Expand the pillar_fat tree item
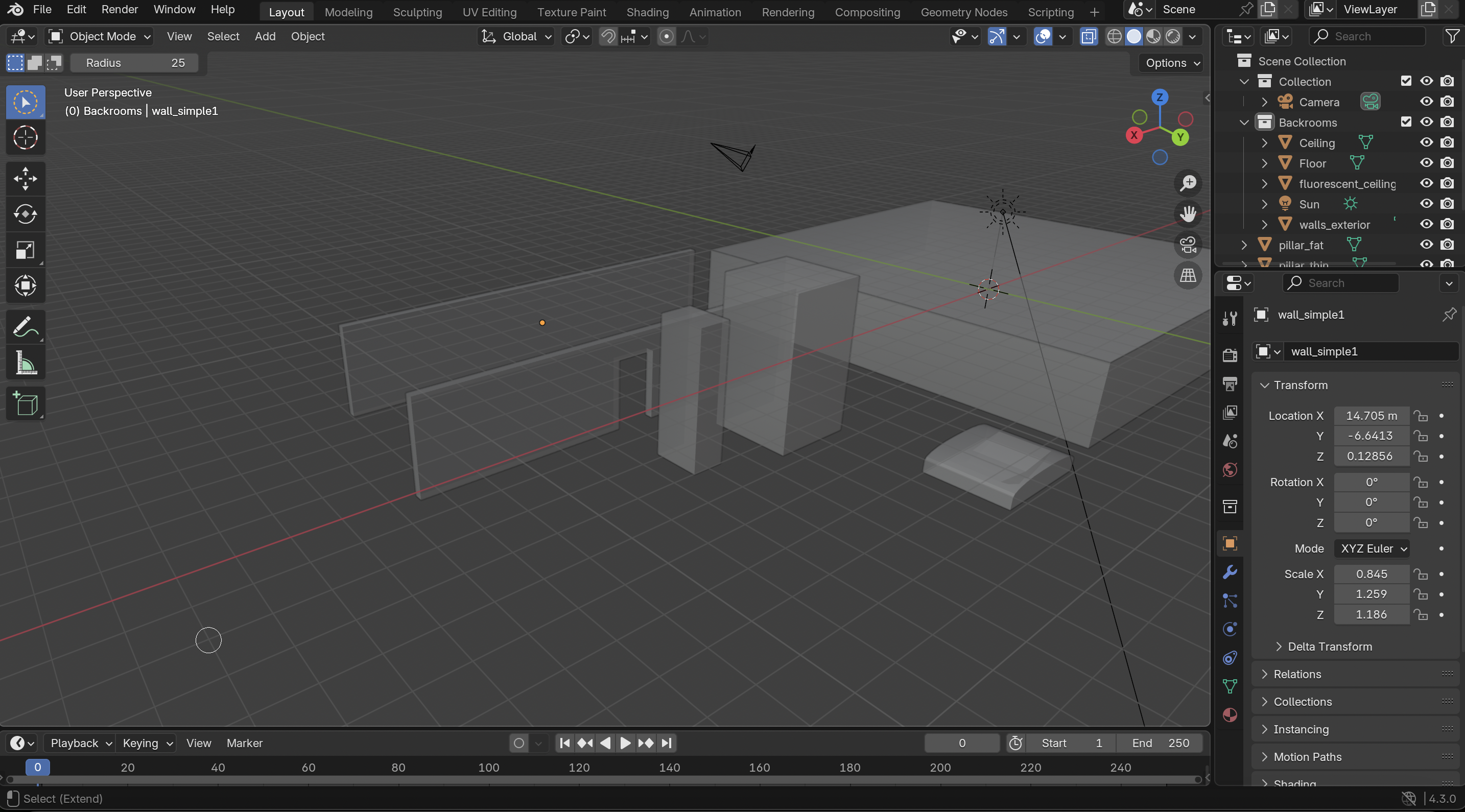The height and width of the screenshot is (812, 1465). tap(1243, 245)
